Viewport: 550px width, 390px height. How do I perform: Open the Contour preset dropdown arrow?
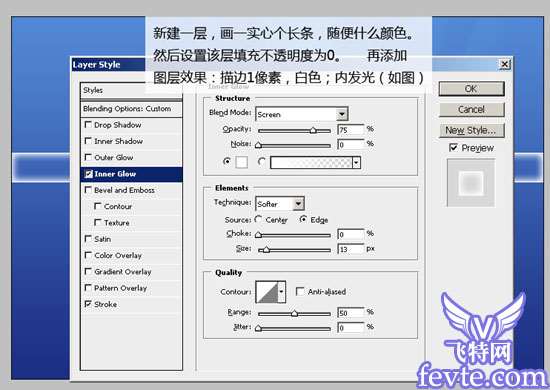[x=282, y=291]
